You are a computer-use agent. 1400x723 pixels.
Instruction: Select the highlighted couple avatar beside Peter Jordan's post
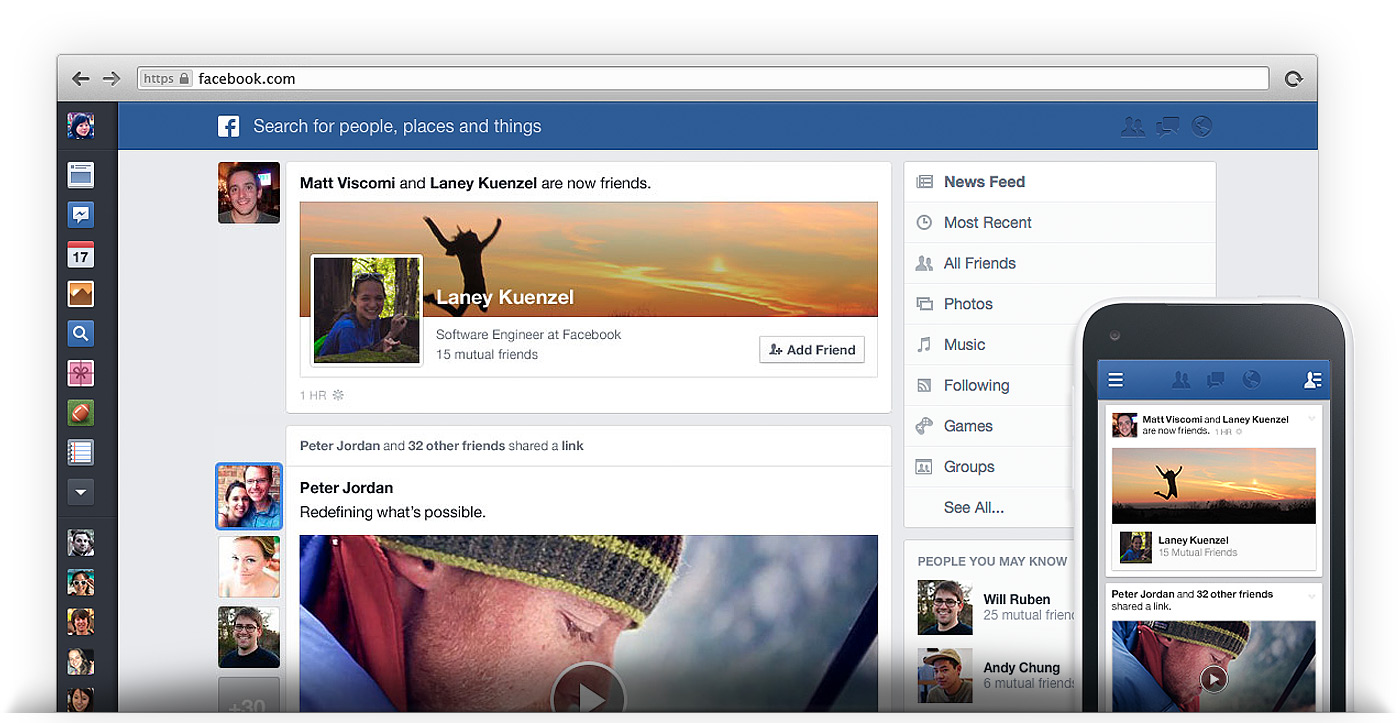pos(249,496)
